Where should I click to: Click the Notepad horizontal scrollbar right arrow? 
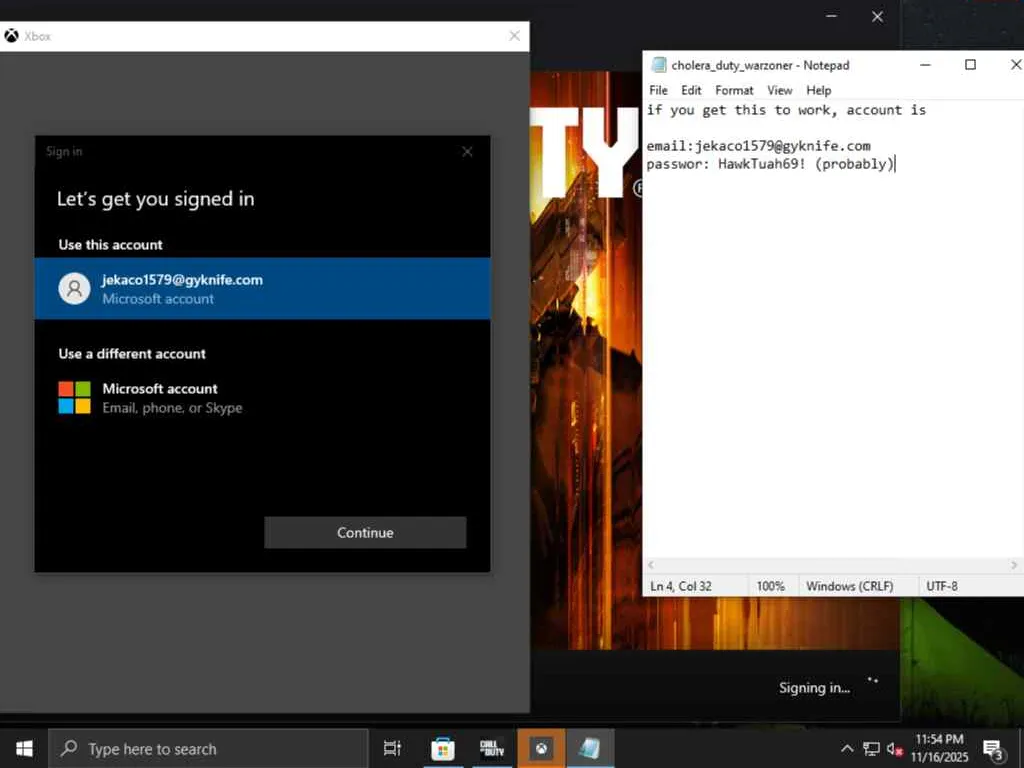(1014, 565)
